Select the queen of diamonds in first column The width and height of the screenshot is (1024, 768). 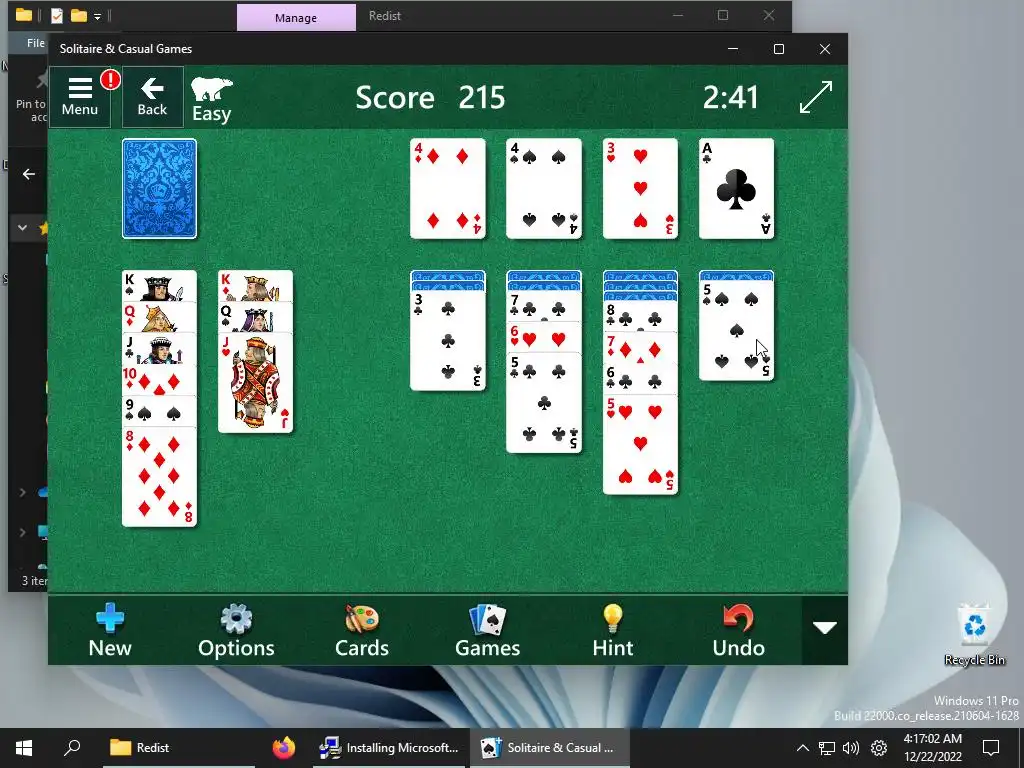(159, 317)
